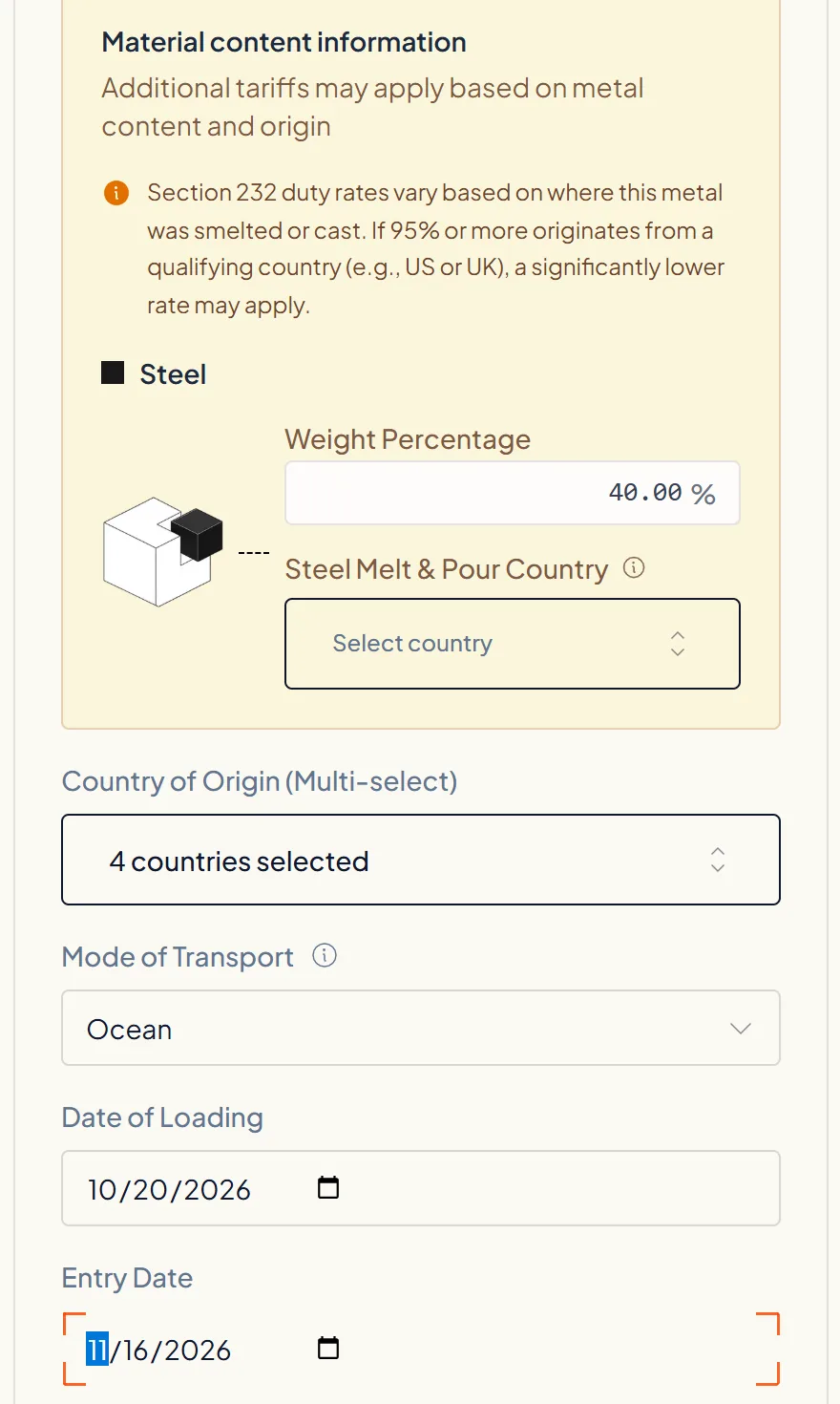840x1404 pixels.
Task: Click the up-down arrows in Select country
Action: pos(678,644)
